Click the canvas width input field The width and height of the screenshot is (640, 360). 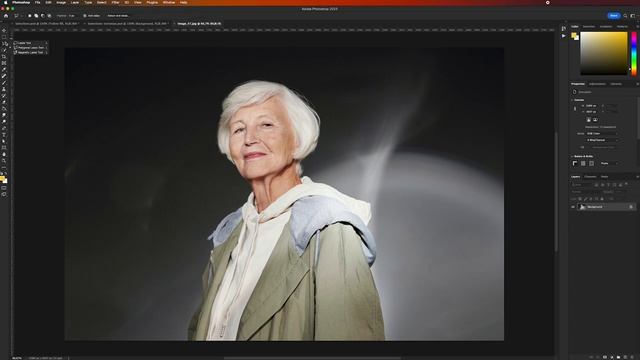[x=592, y=106]
